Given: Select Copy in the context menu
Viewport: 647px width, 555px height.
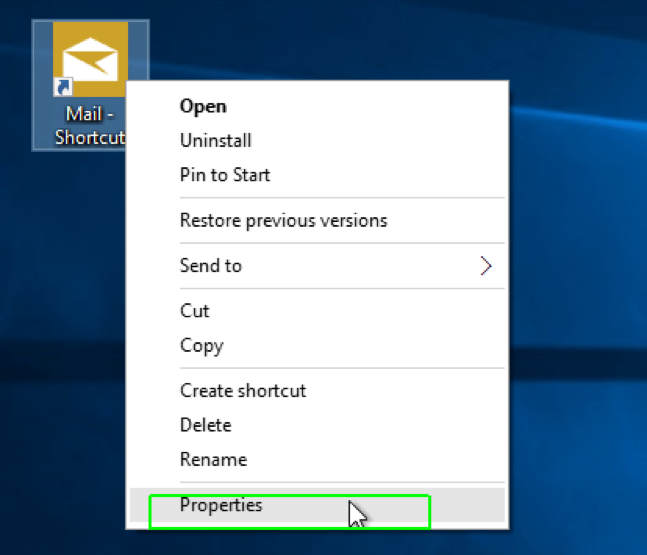Looking at the screenshot, I should tap(201, 346).
